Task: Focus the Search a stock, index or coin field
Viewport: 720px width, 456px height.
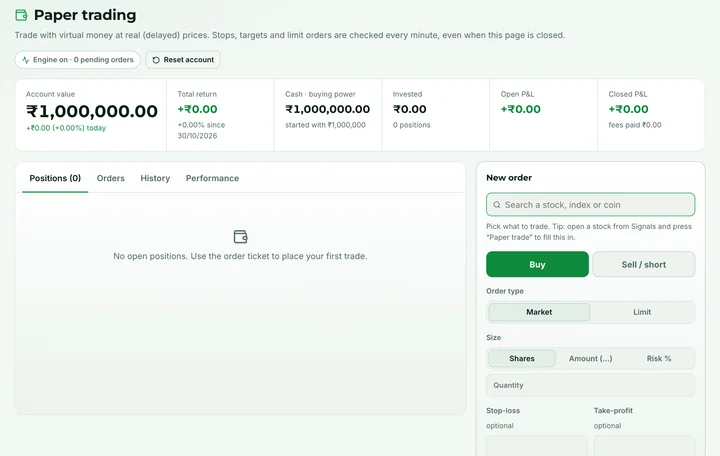Action: click(591, 204)
